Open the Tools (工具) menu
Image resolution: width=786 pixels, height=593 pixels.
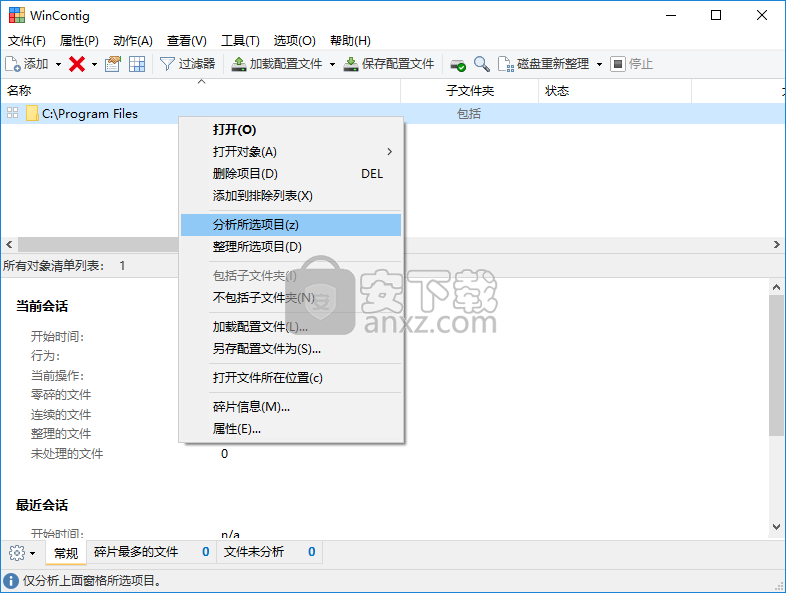coord(240,41)
